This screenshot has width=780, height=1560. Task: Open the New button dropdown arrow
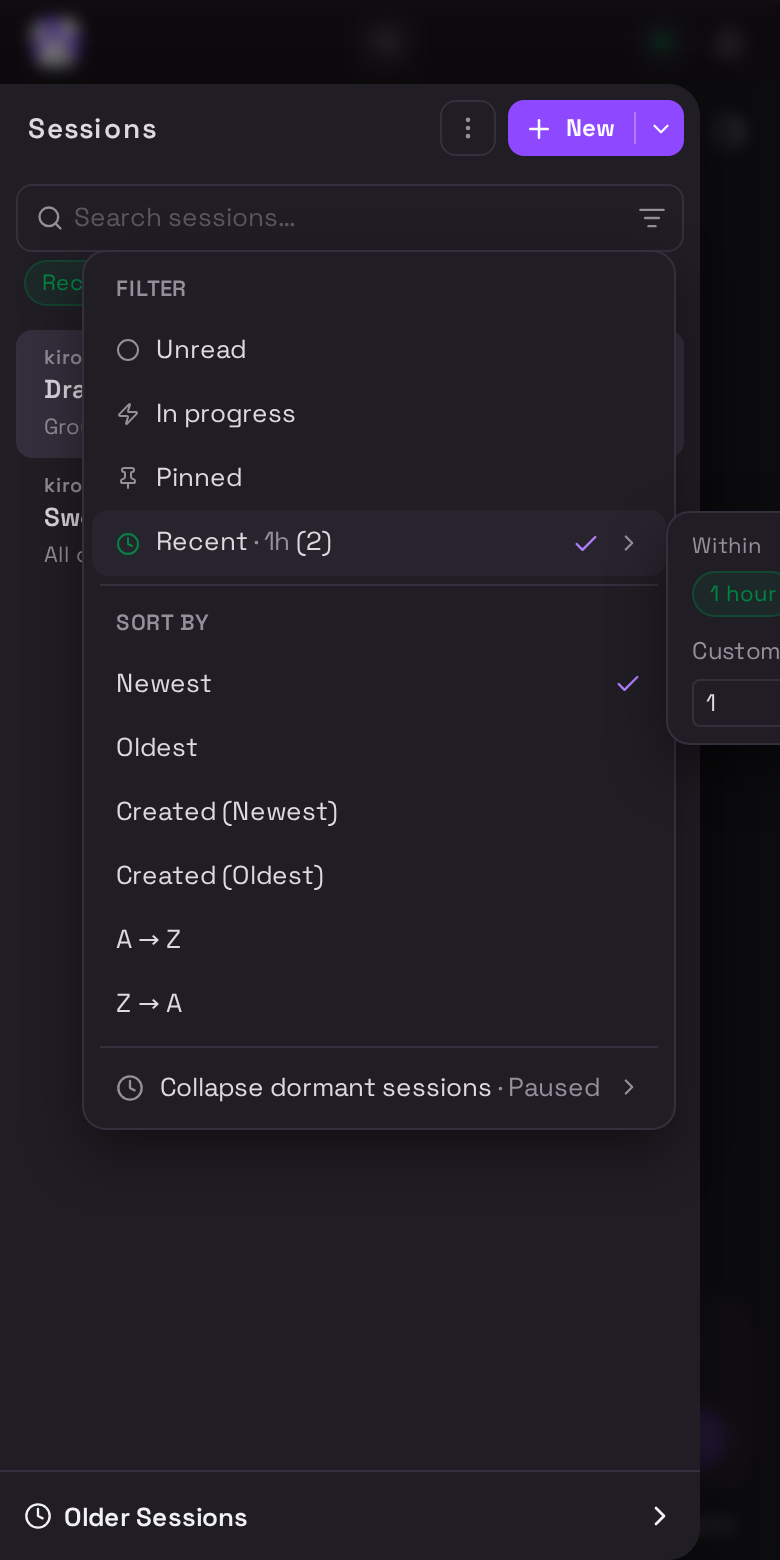click(660, 128)
